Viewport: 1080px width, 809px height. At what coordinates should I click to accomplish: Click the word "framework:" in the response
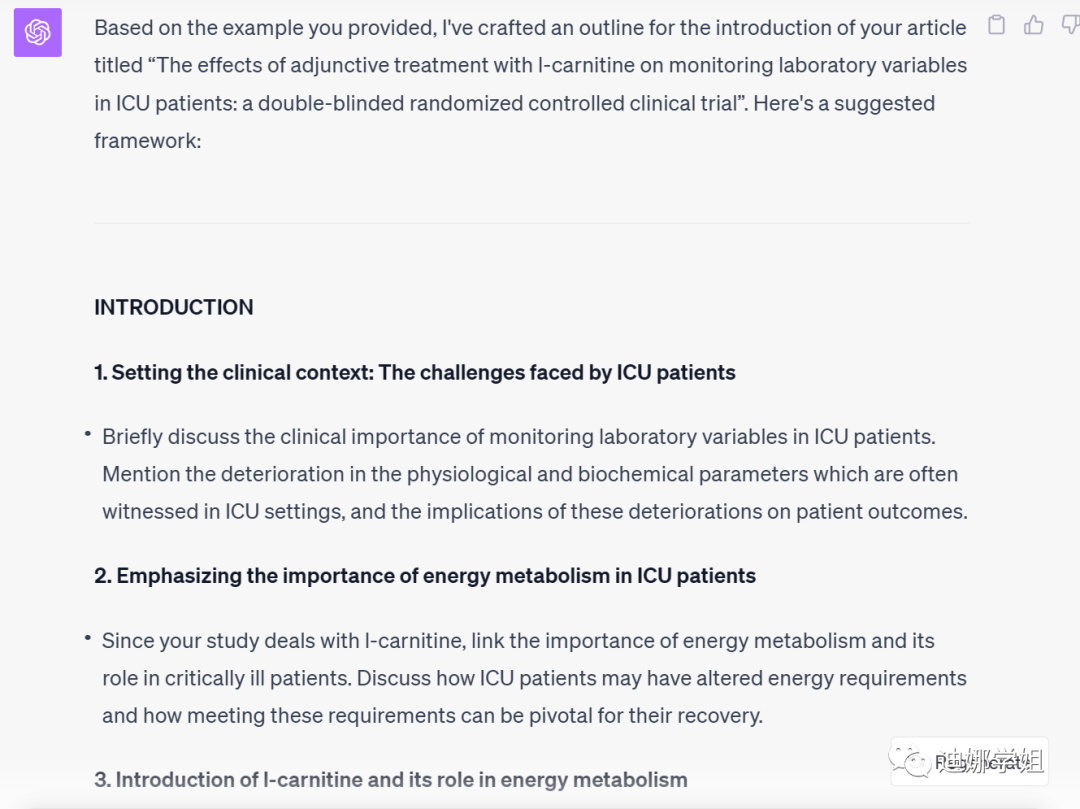[x=147, y=141]
